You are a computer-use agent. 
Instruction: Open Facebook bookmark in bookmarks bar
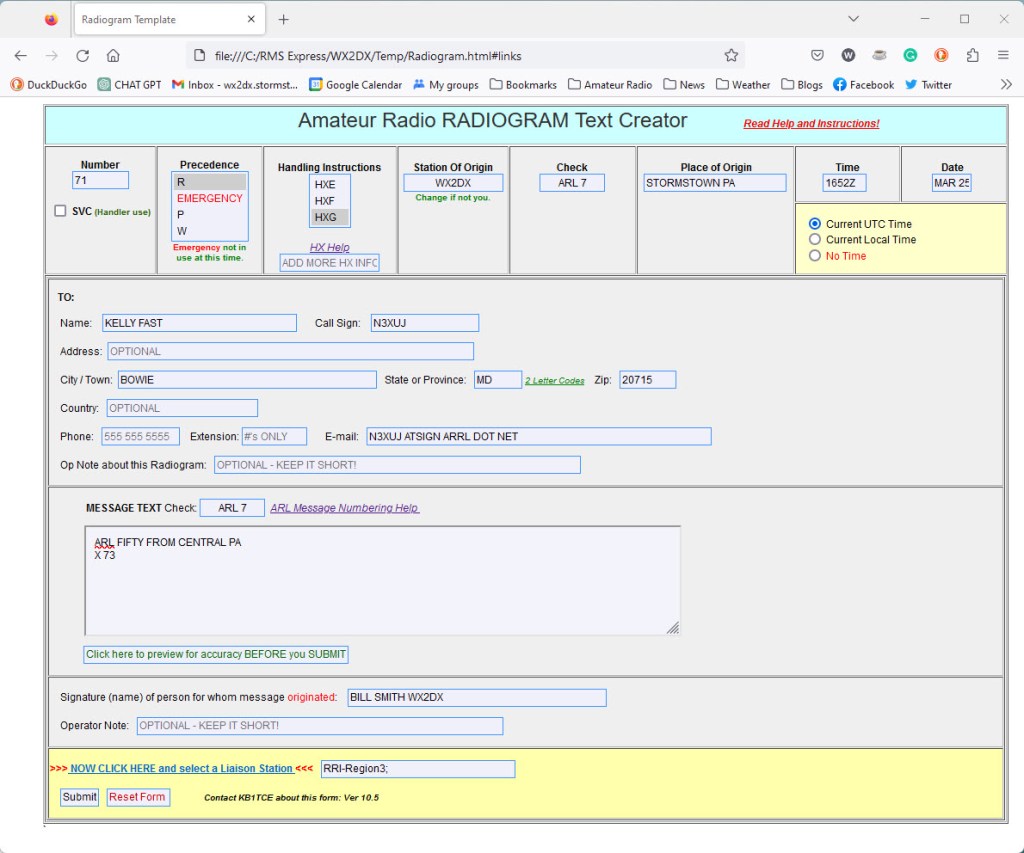(863, 85)
